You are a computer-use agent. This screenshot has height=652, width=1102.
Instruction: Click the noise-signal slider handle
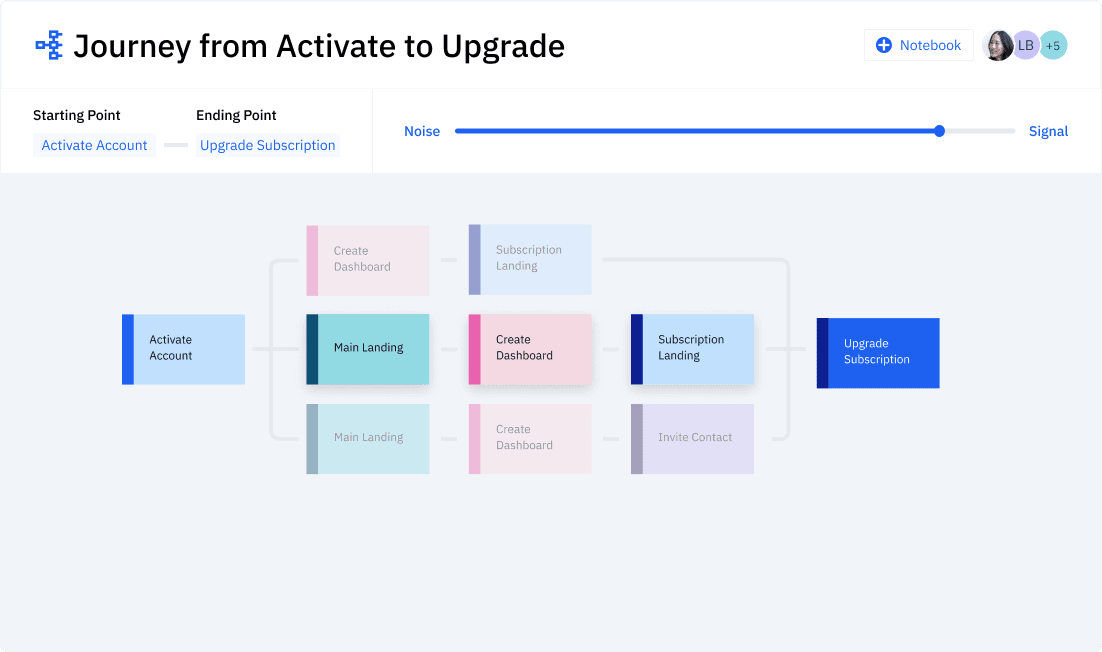(939, 131)
